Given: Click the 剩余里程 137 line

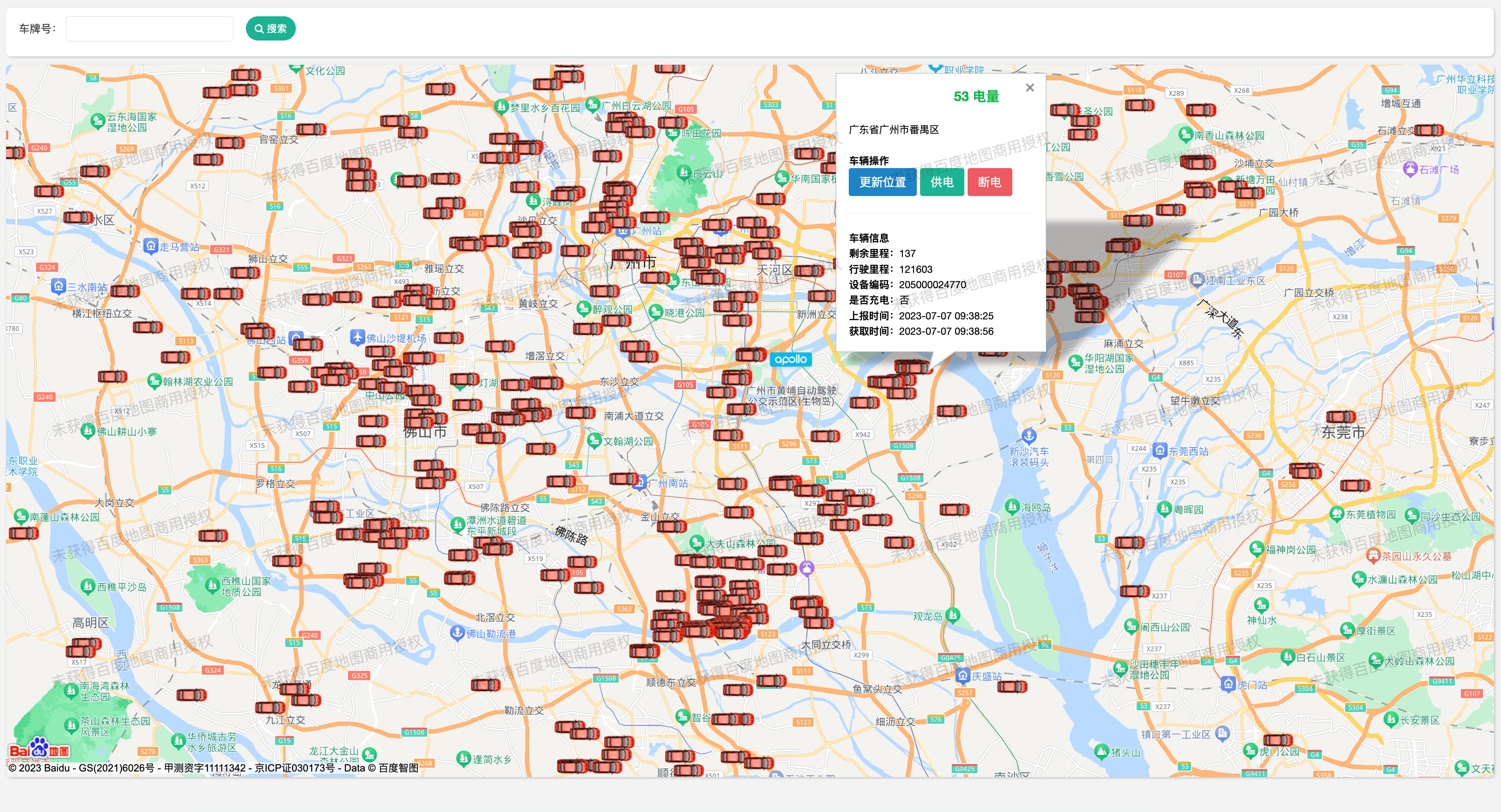Looking at the screenshot, I should [x=882, y=253].
